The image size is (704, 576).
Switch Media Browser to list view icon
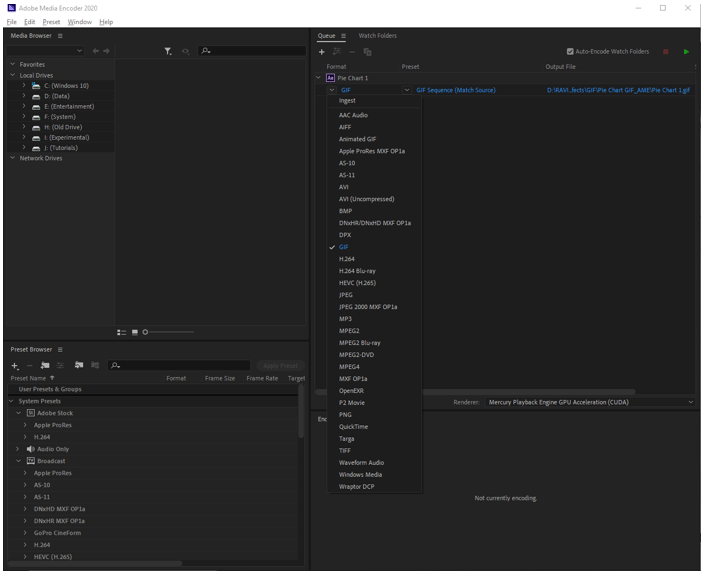click(122, 332)
